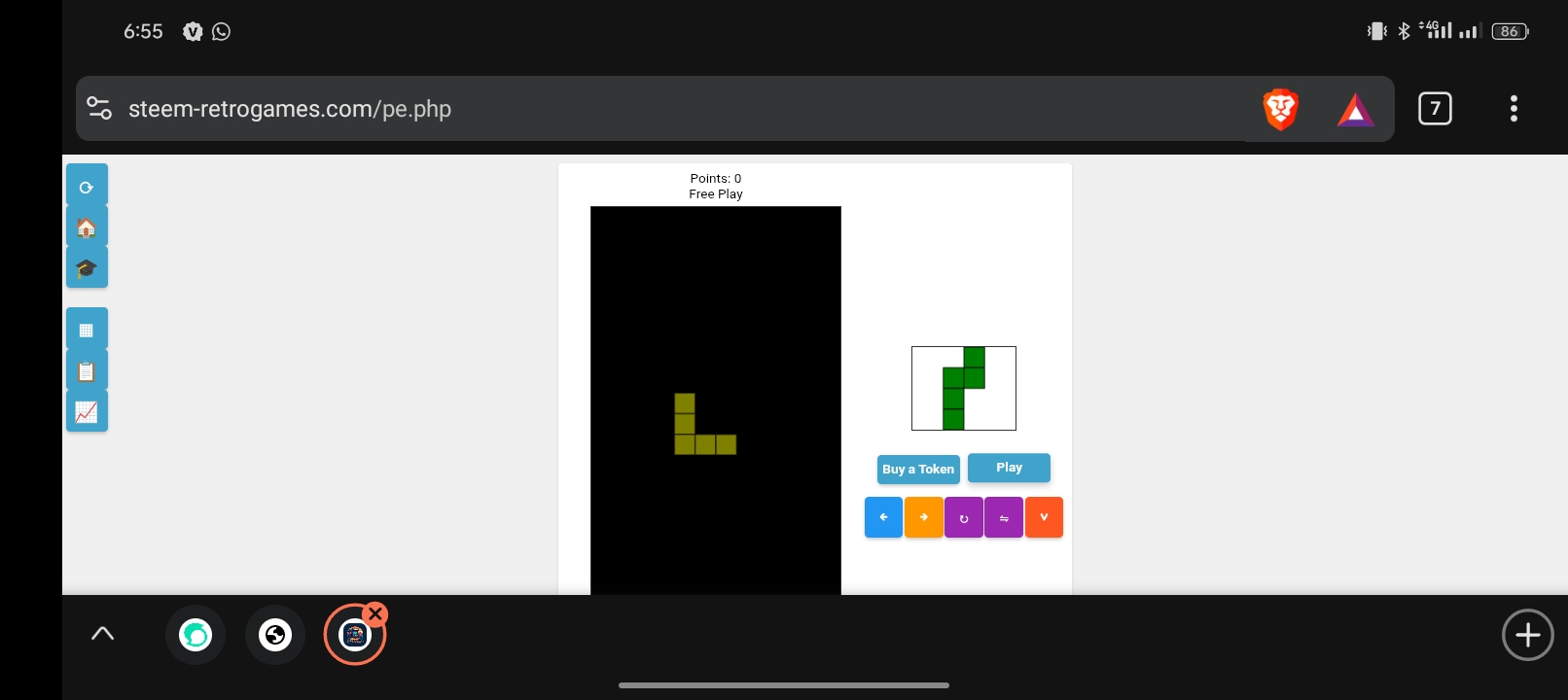Viewport: 1568px width, 700px height.
Task: Move piece left with blue arrow button
Action: point(883,517)
